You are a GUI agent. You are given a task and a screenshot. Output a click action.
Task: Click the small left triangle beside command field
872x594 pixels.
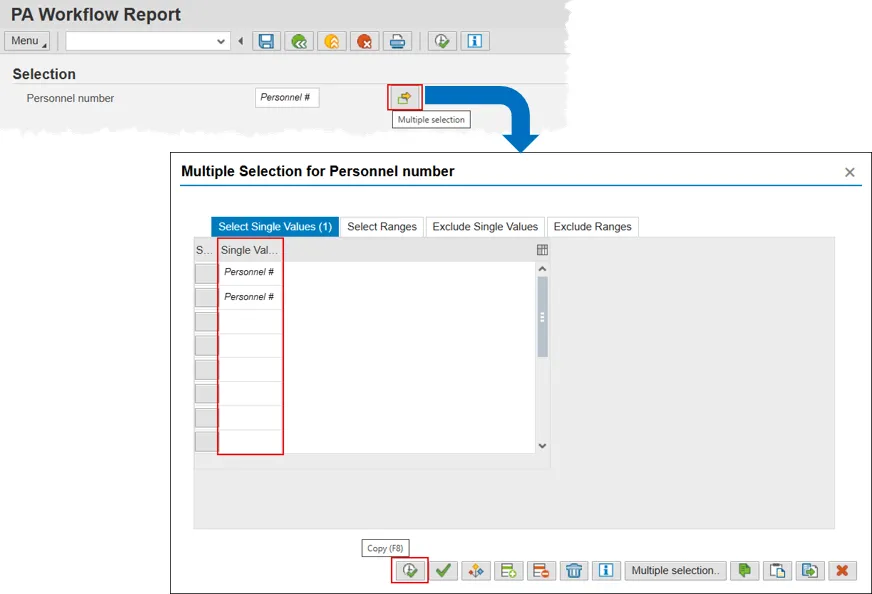pyautogui.click(x=240, y=41)
